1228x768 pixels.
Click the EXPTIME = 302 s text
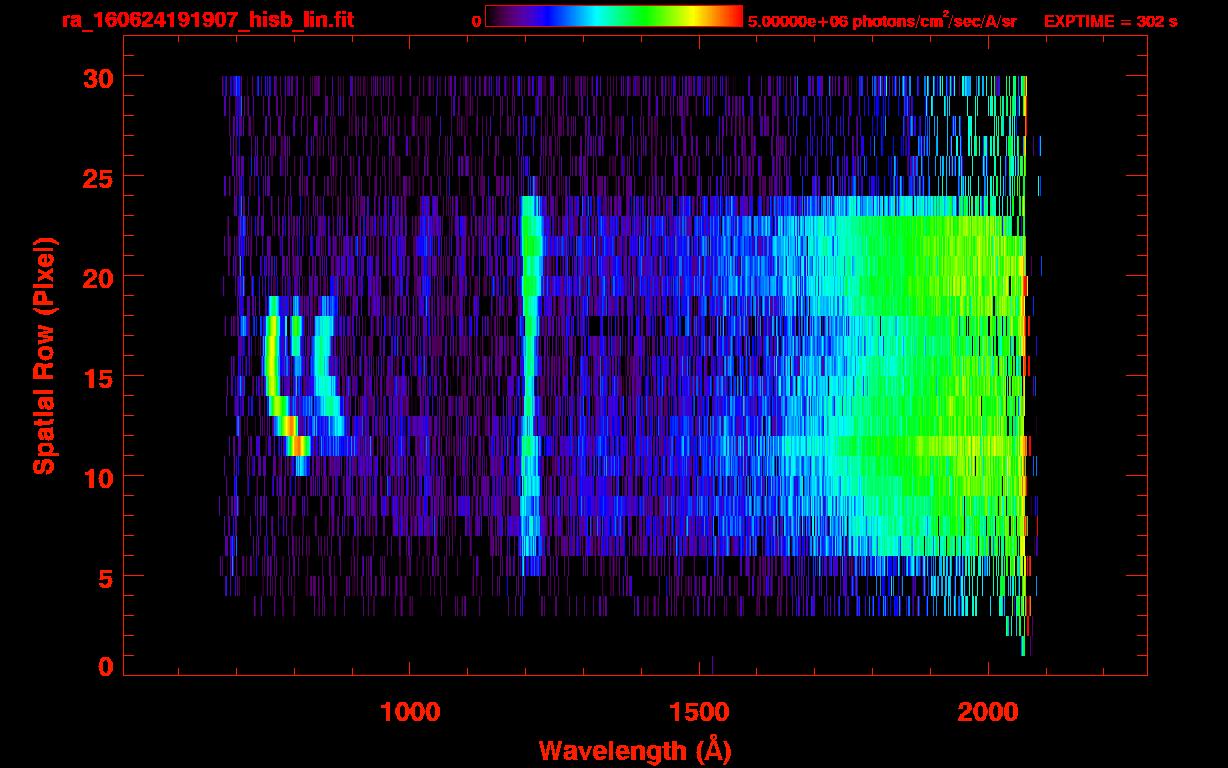click(1110, 21)
